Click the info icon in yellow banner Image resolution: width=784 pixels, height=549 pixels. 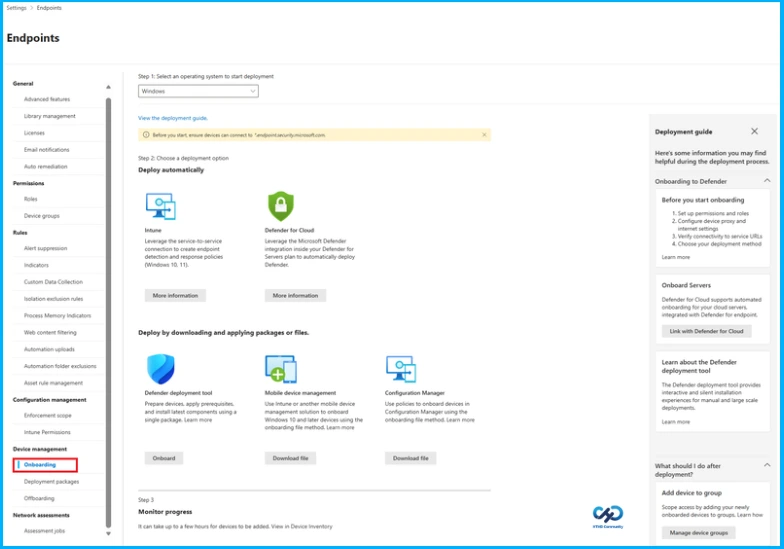click(x=146, y=134)
